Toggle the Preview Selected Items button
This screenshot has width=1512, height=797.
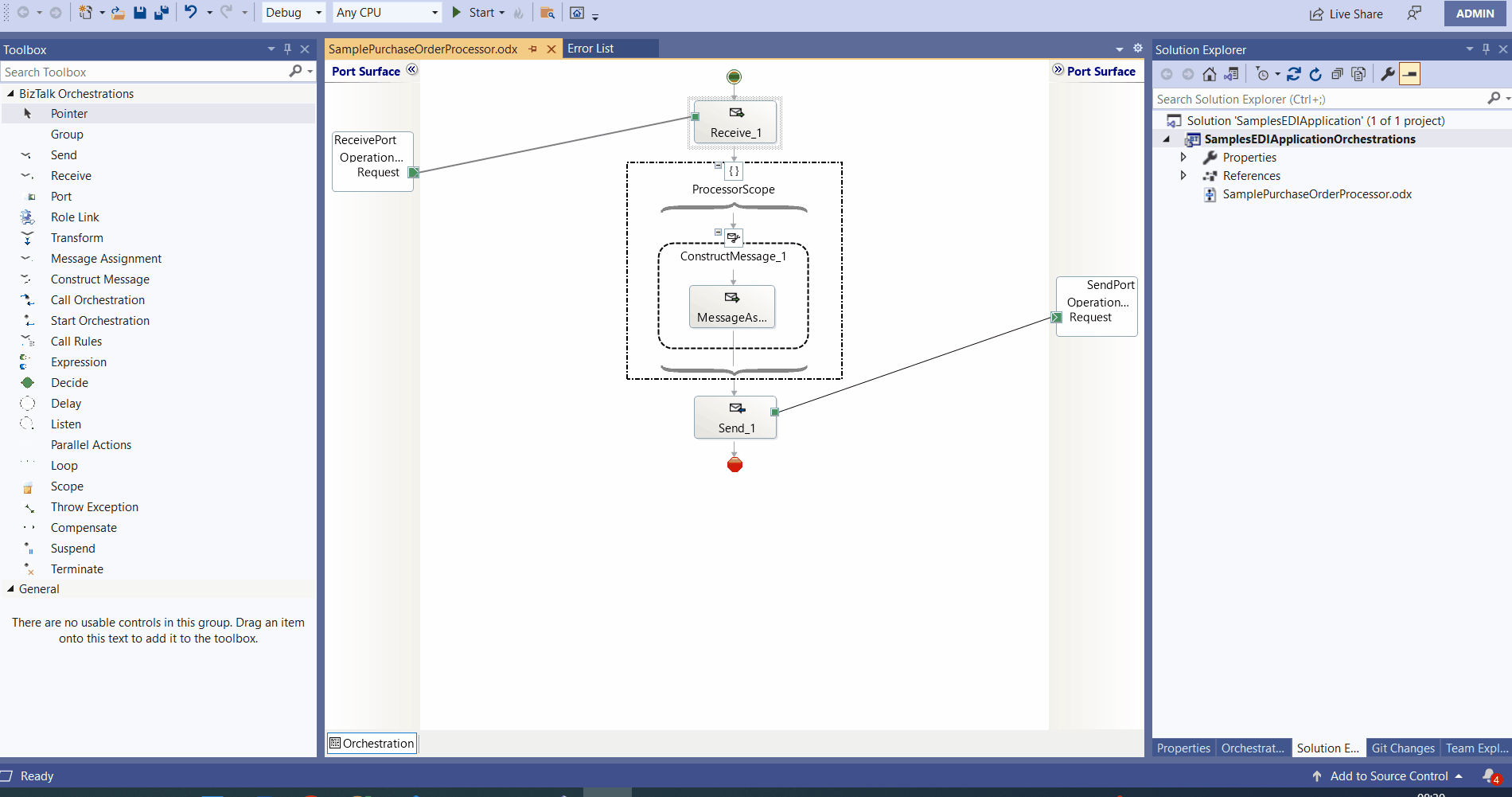click(x=1409, y=74)
